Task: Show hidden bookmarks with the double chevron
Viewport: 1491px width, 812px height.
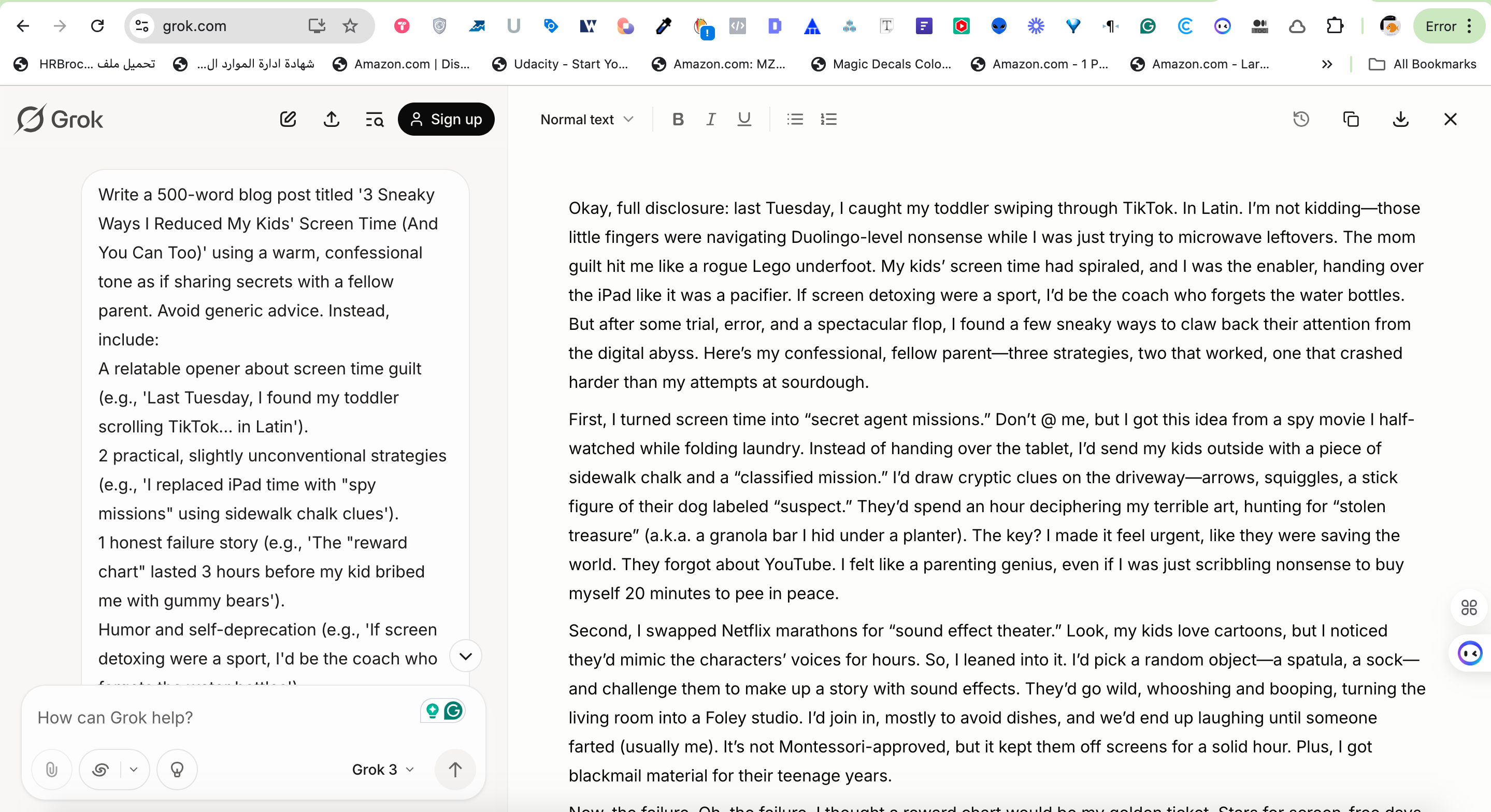Action: 1327,64
